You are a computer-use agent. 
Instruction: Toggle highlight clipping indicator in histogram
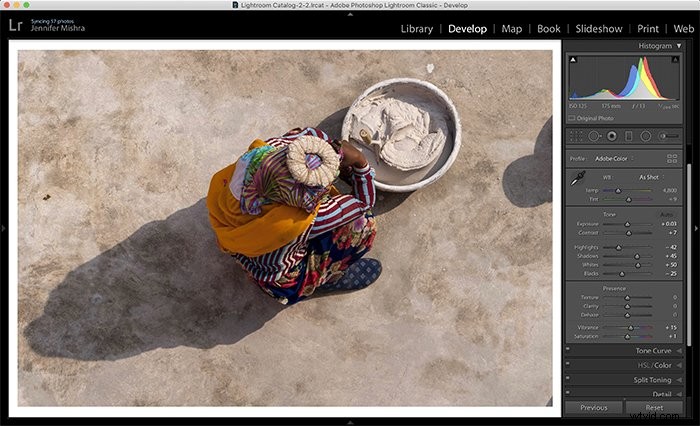click(x=675, y=59)
